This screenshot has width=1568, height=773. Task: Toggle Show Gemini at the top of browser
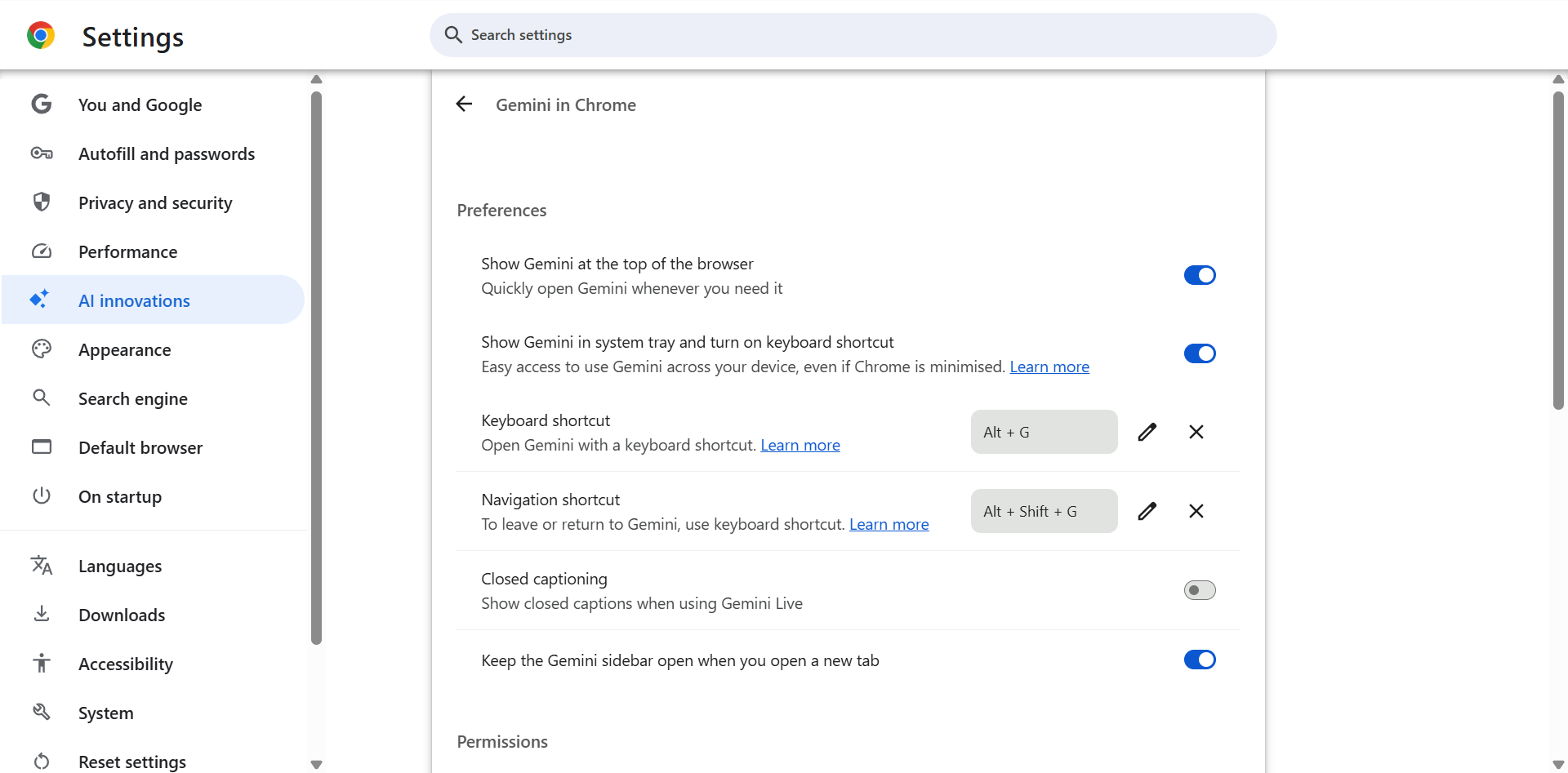click(1200, 275)
